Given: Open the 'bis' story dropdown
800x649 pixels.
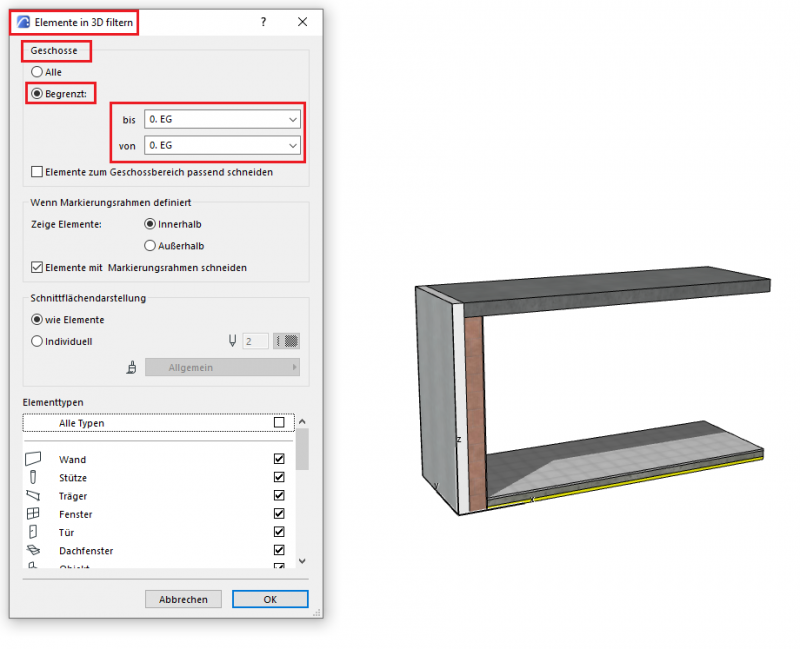Looking at the screenshot, I should pyautogui.click(x=222, y=119).
